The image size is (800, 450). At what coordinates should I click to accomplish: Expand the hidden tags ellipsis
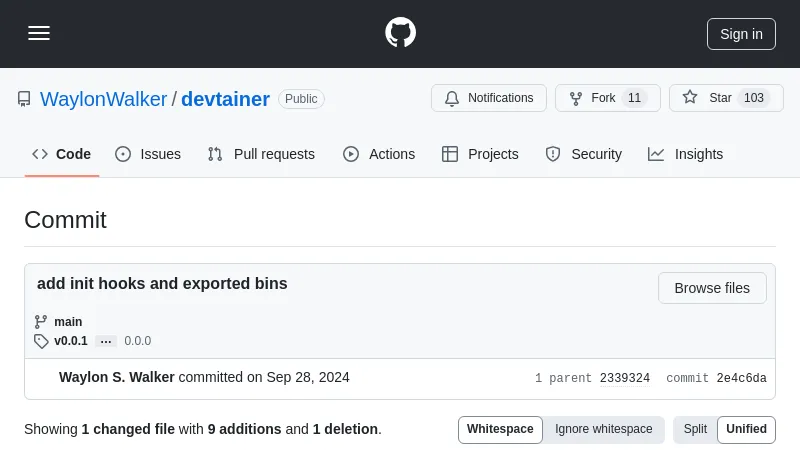tap(106, 341)
